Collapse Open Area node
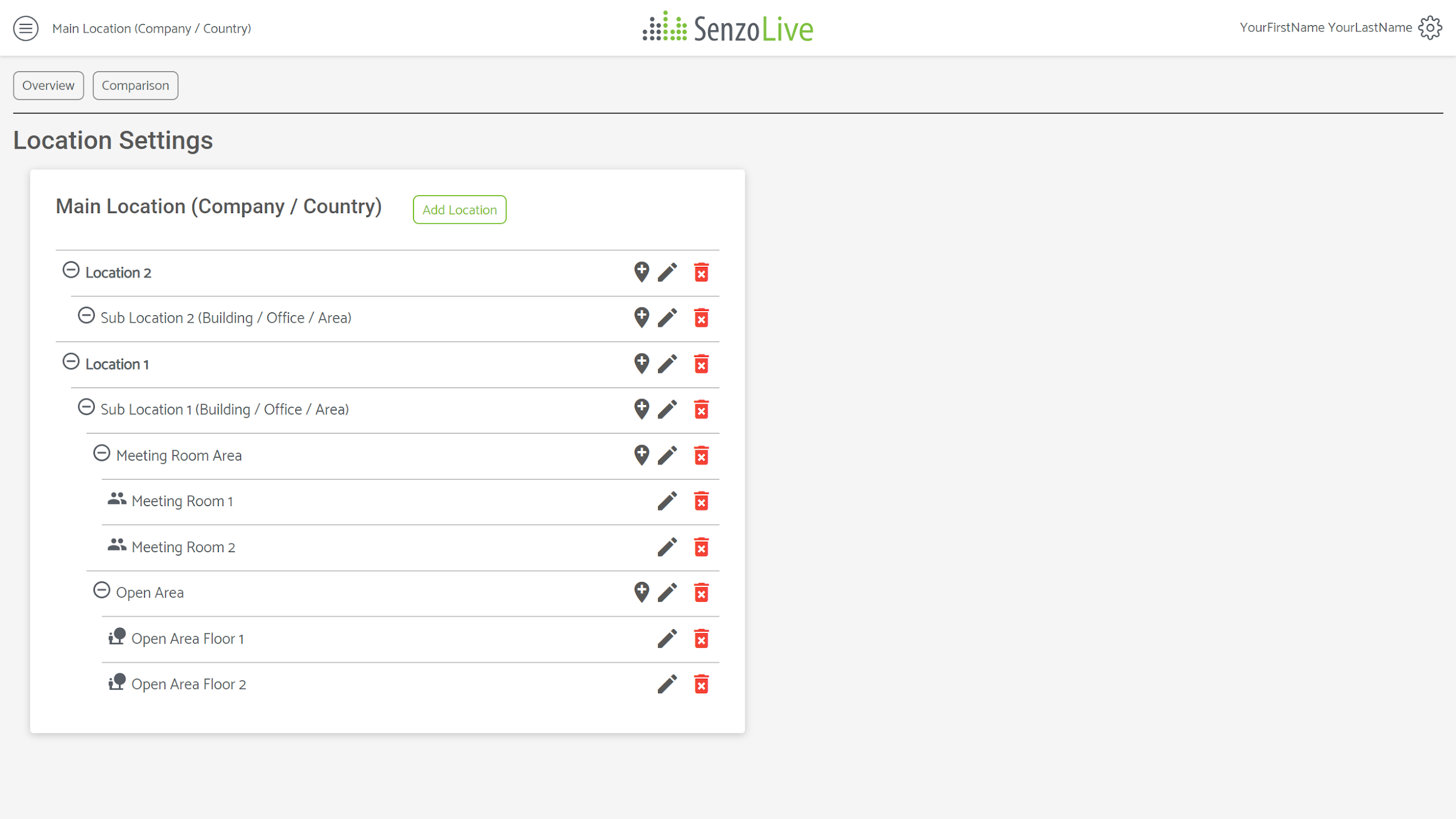 (102, 590)
